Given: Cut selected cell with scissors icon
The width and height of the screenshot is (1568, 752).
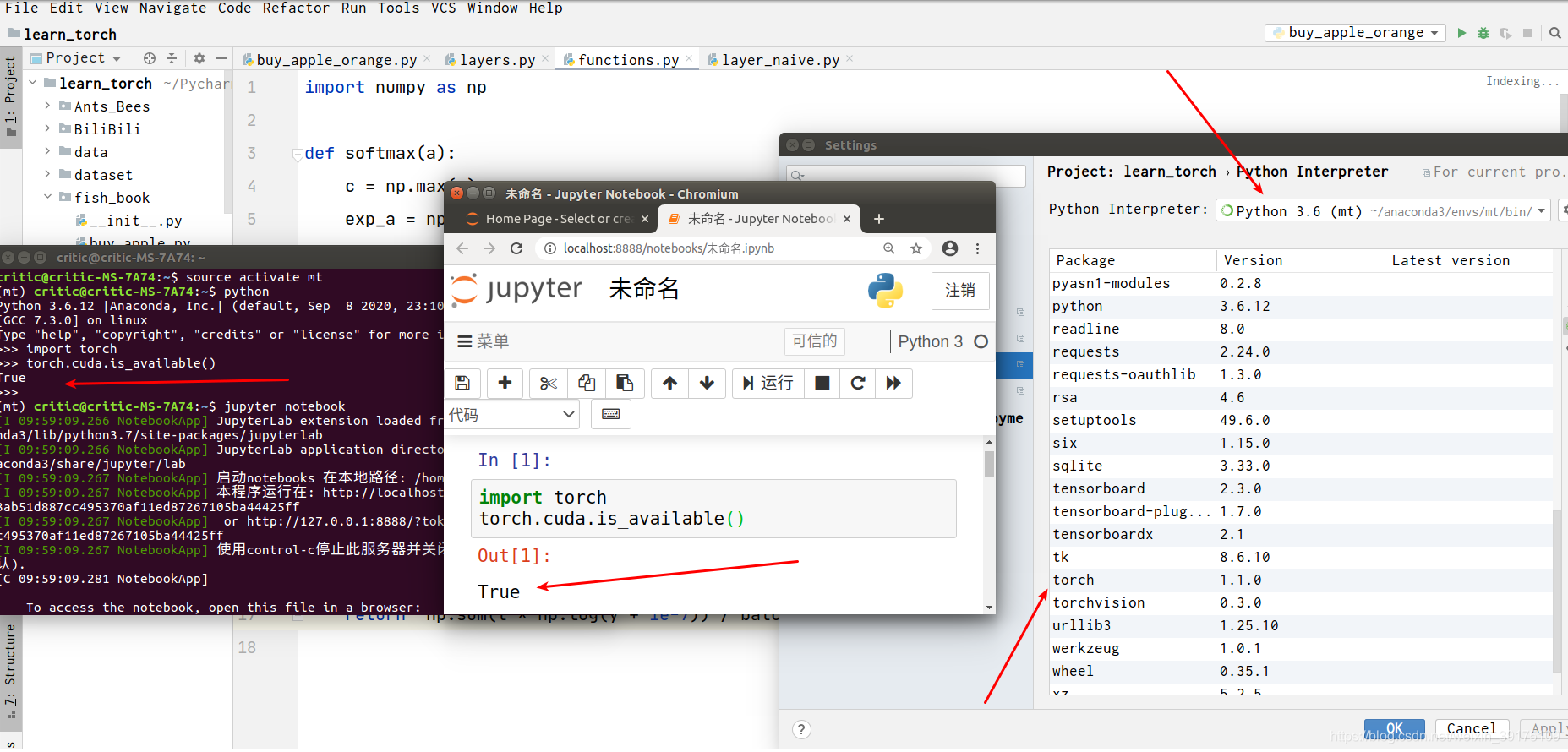Looking at the screenshot, I should (549, 383).
